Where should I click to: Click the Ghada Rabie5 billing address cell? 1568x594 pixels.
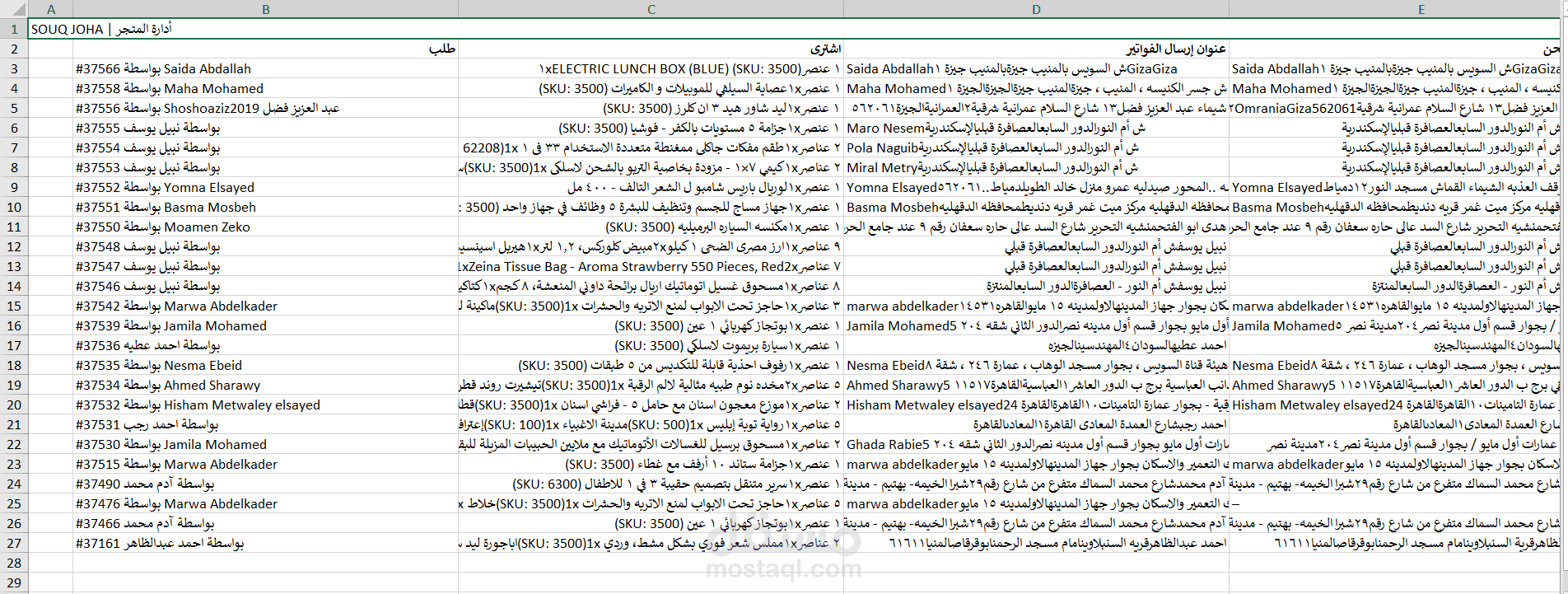(1036, 444)
